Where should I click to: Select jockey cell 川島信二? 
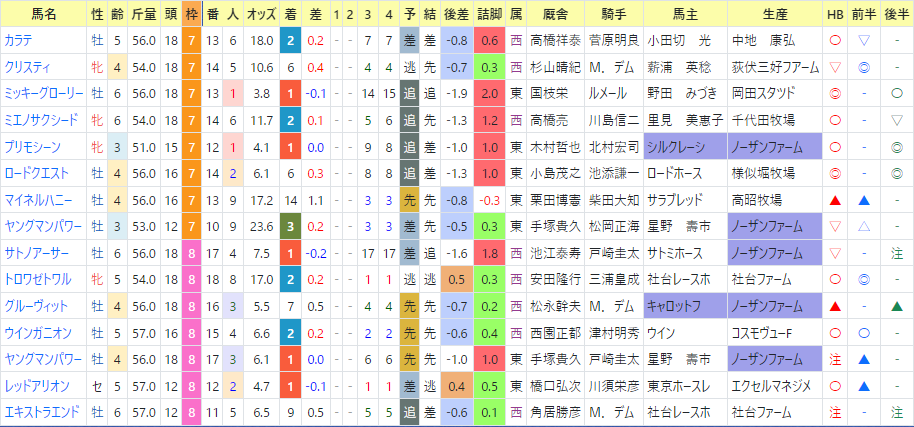tap(613, 121)
